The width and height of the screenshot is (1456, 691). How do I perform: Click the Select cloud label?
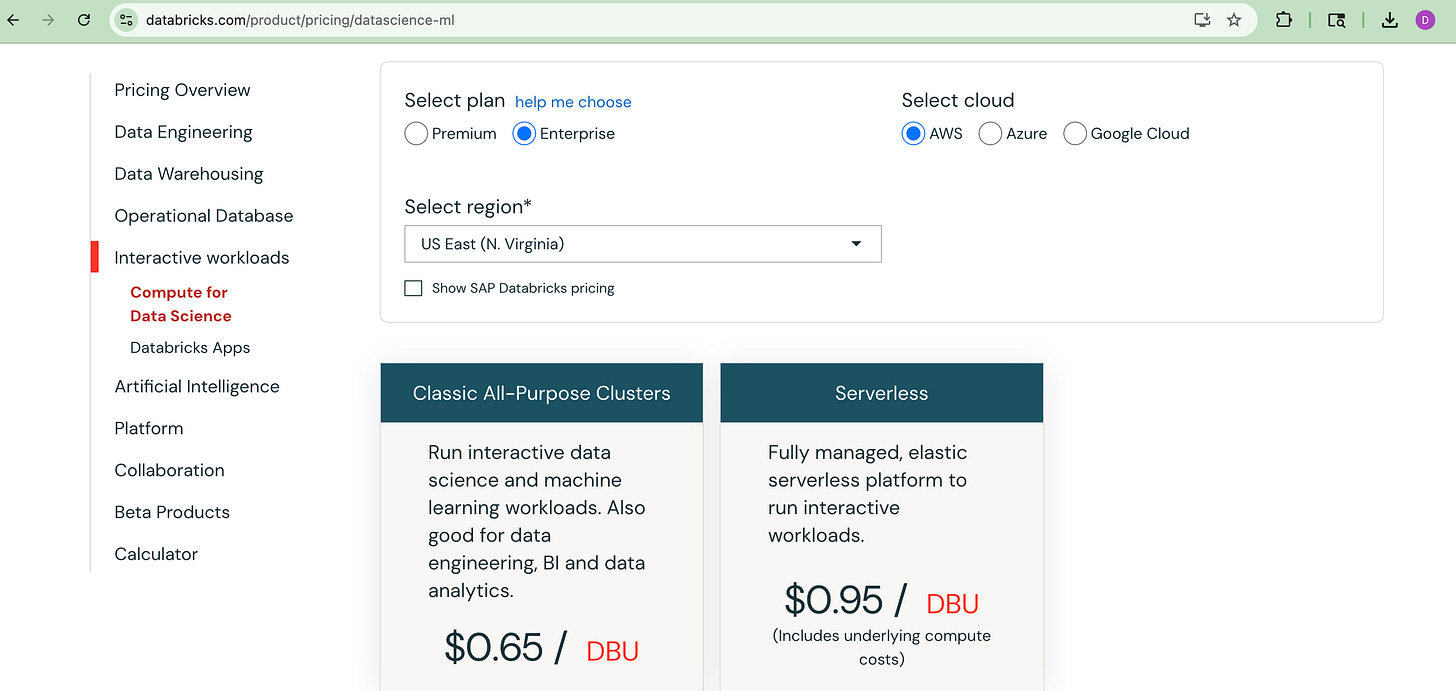958,100
